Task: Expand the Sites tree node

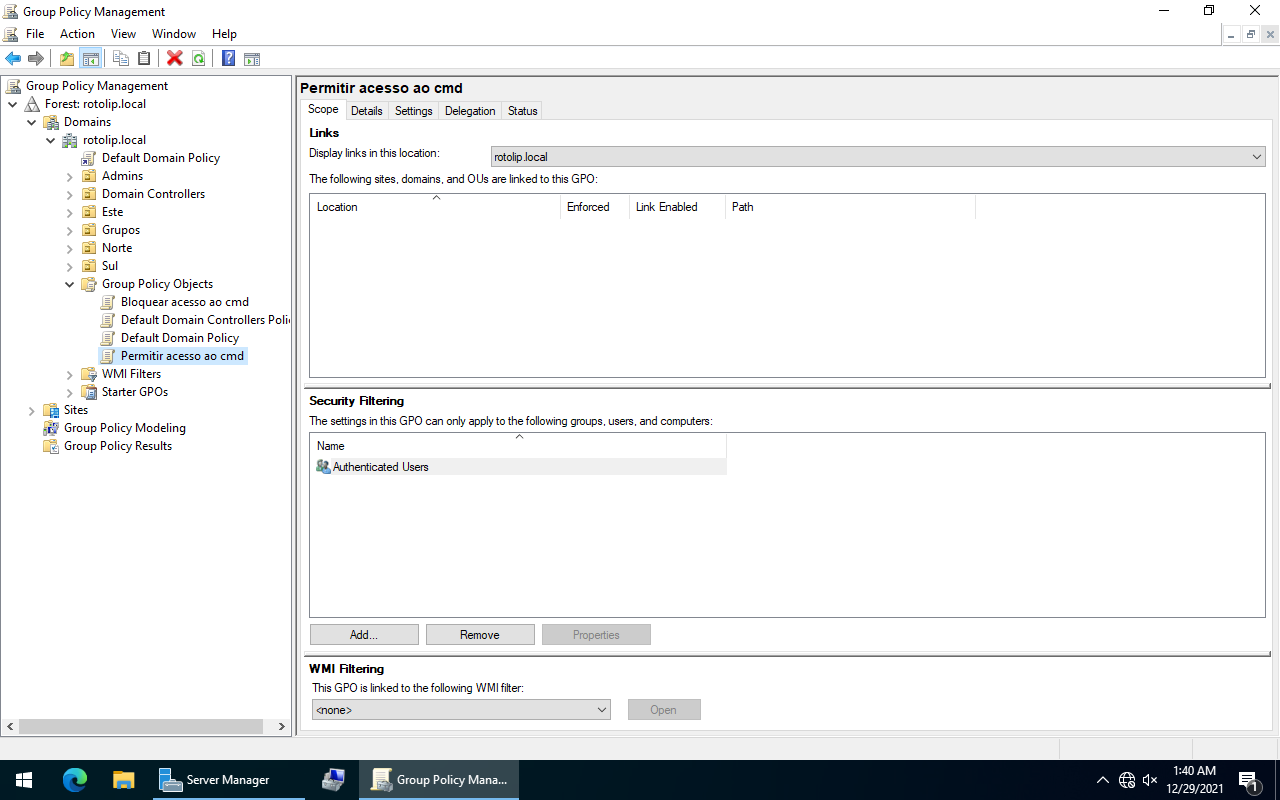Action: (32, 410)
